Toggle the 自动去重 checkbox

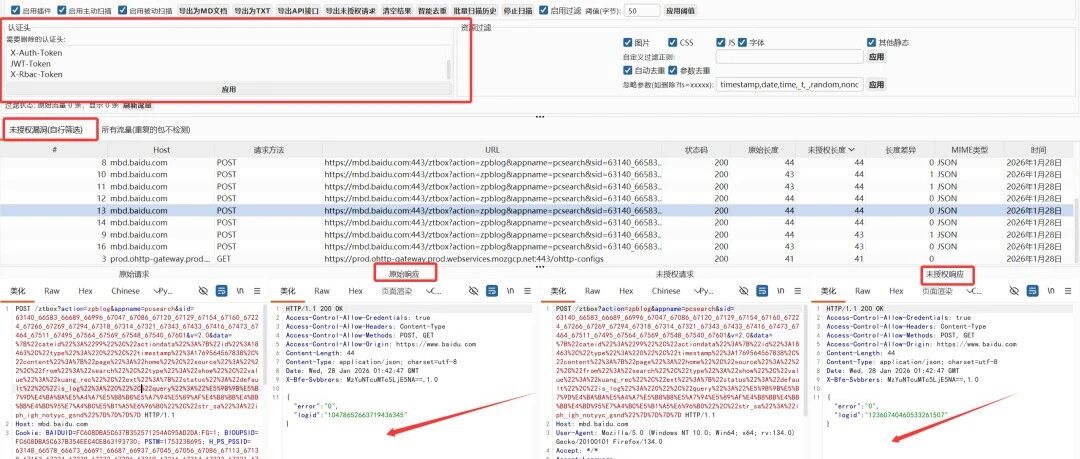pyautogui.click(x=627, y=70)
